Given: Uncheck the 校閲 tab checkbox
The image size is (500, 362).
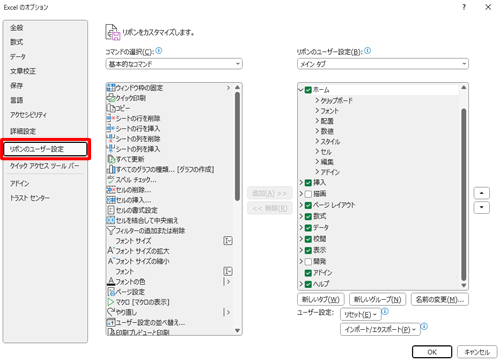Looking at the screenshot, I should point(308,239).
